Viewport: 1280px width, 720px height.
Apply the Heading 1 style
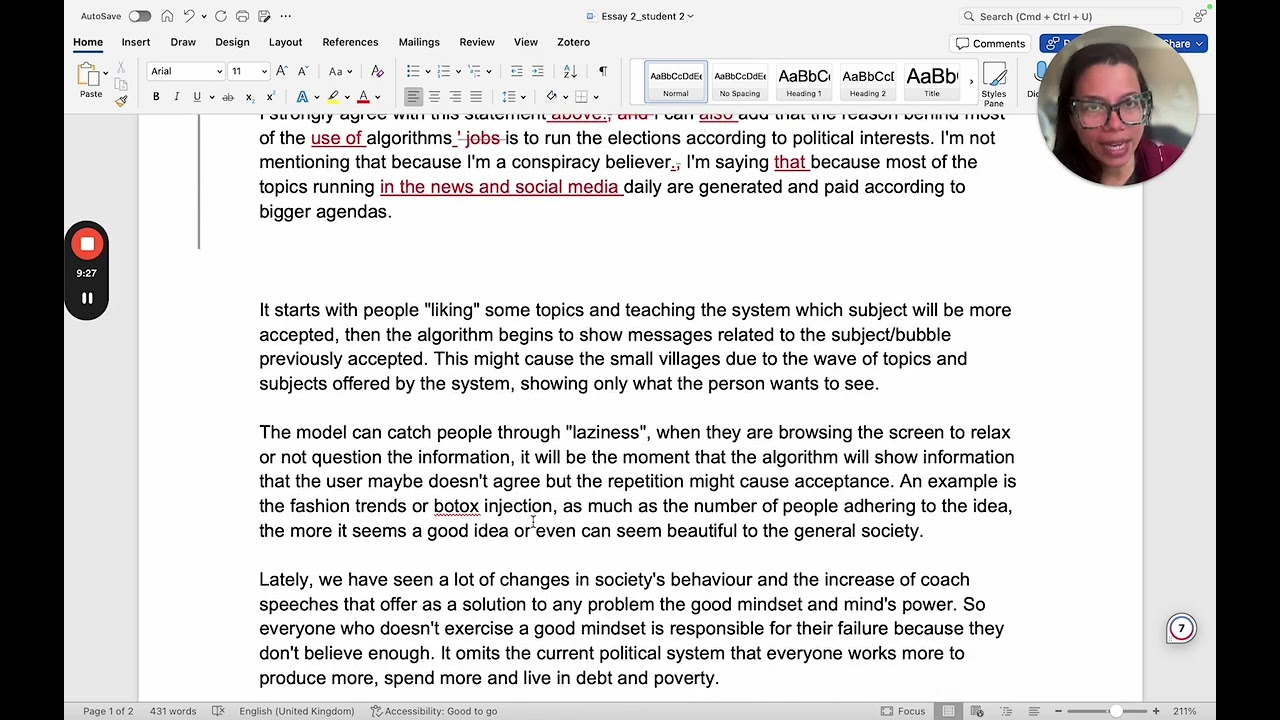pyautogui.click(x=803, y=82)
